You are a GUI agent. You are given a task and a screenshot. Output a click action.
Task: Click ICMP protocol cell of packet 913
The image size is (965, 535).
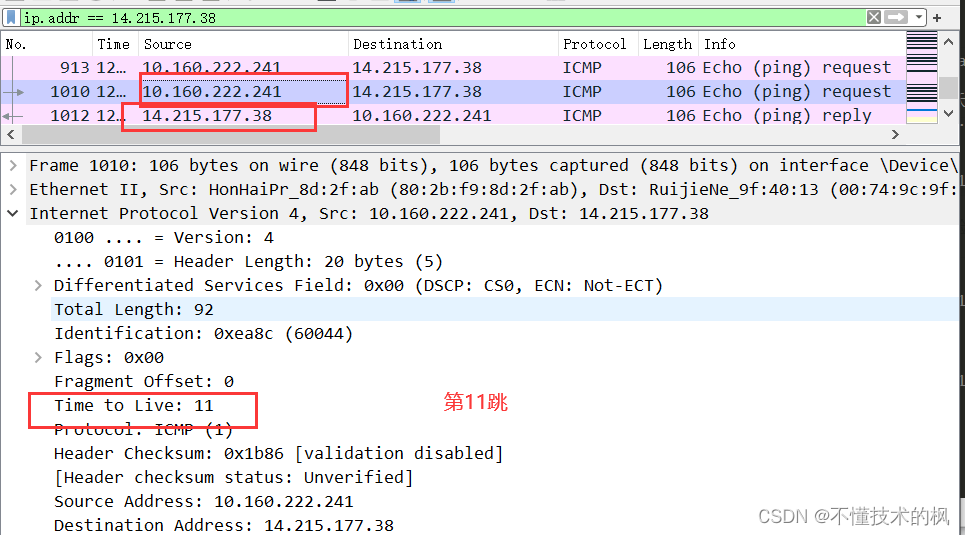582,68
